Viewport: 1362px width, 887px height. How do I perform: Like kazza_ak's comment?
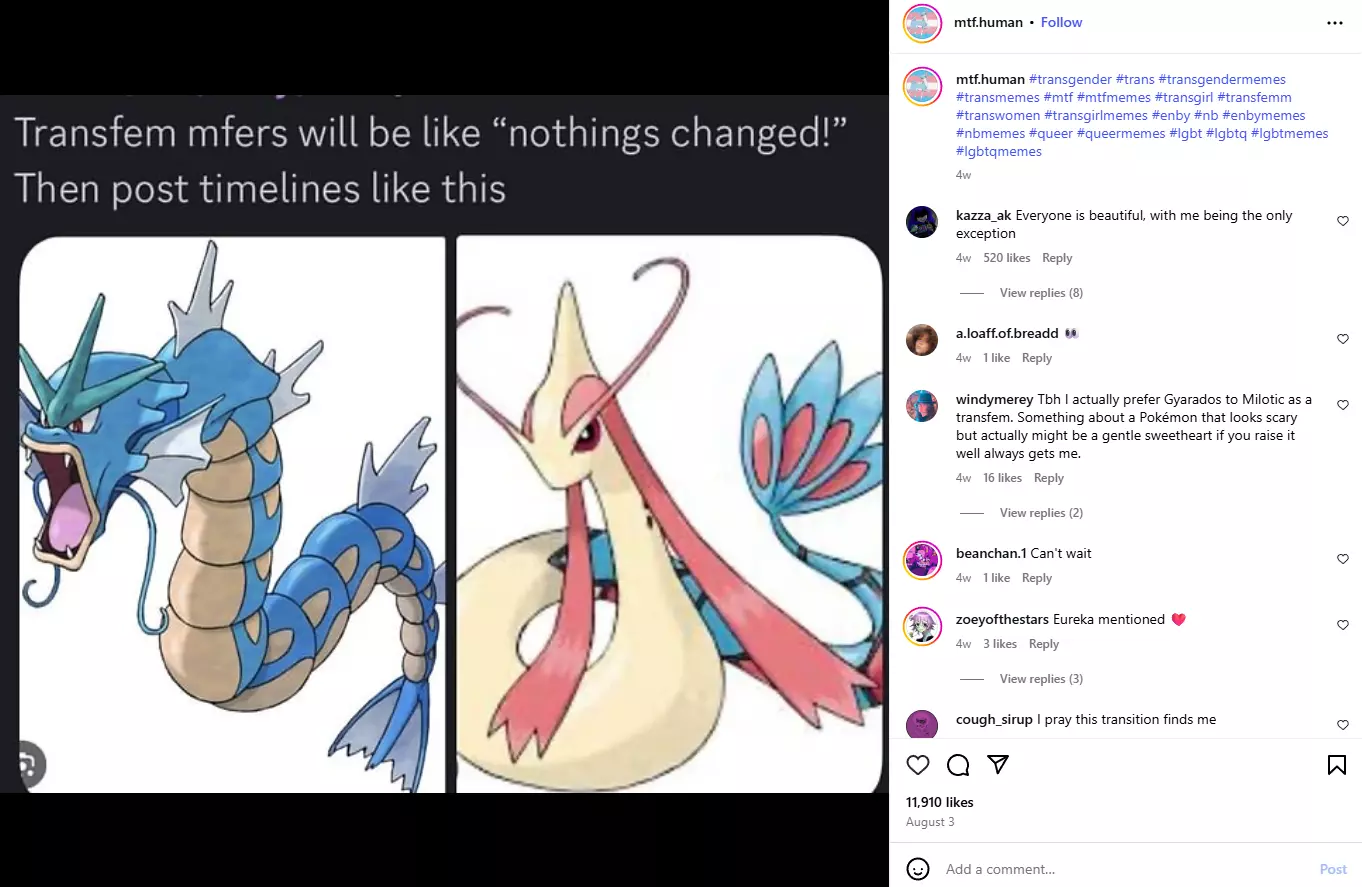coord(1343,221)
